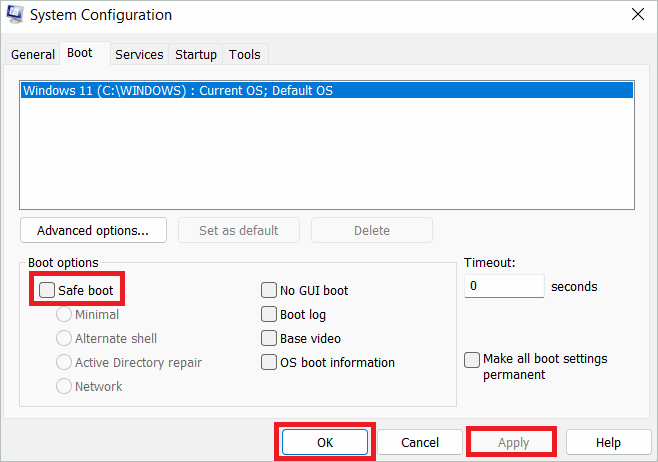This screenshot has height=462, width=658.
Task: Click the Cancel button
Action: tap(420, 442)
